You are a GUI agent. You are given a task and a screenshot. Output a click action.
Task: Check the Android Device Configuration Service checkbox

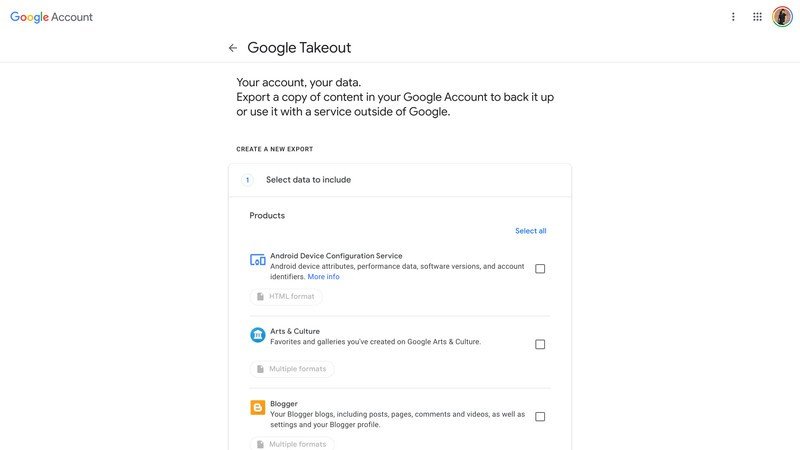[540, 269]
